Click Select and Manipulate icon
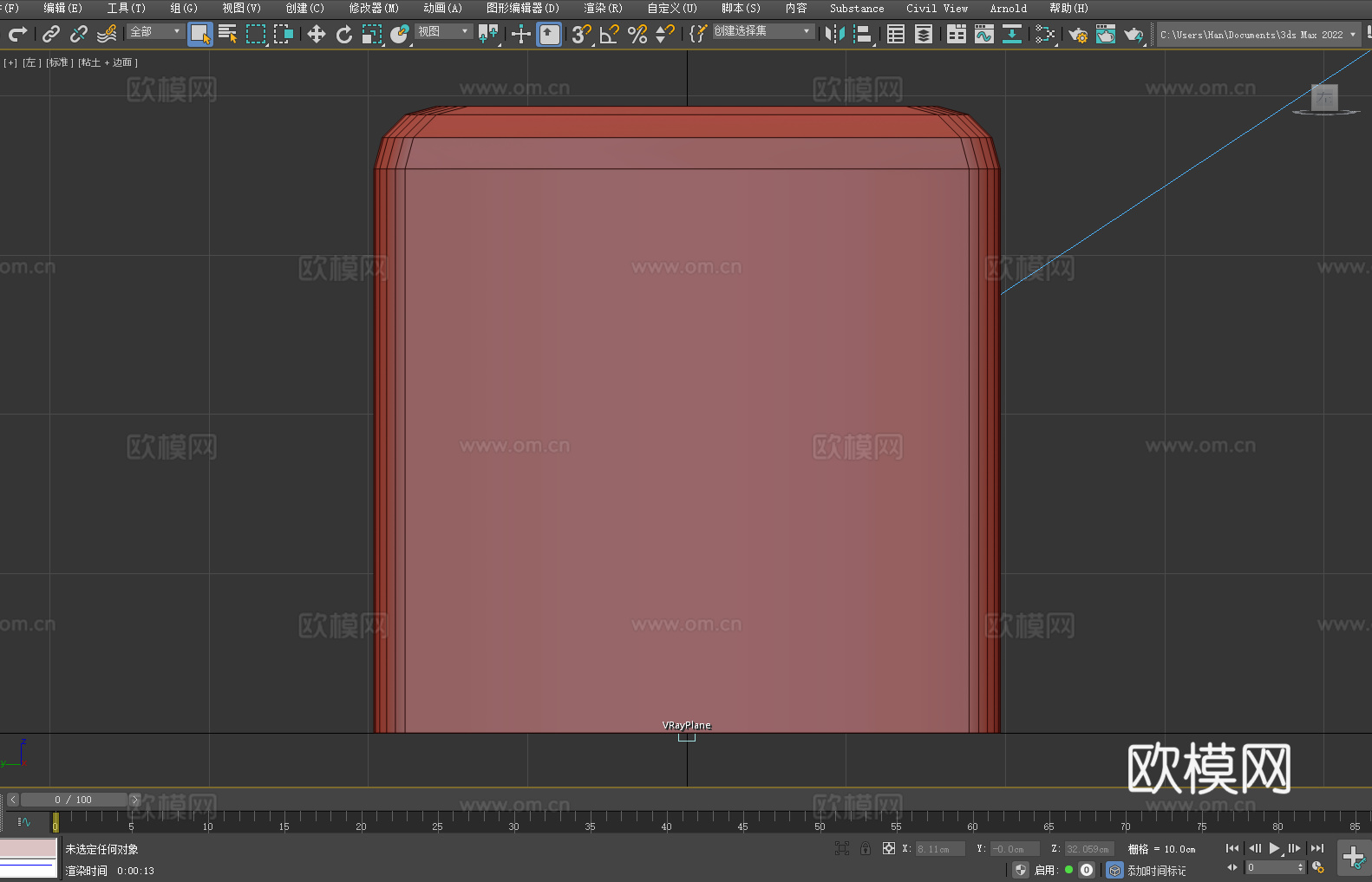The width and height of the screenshot is (1372, 882). click(x=521, y=34)
